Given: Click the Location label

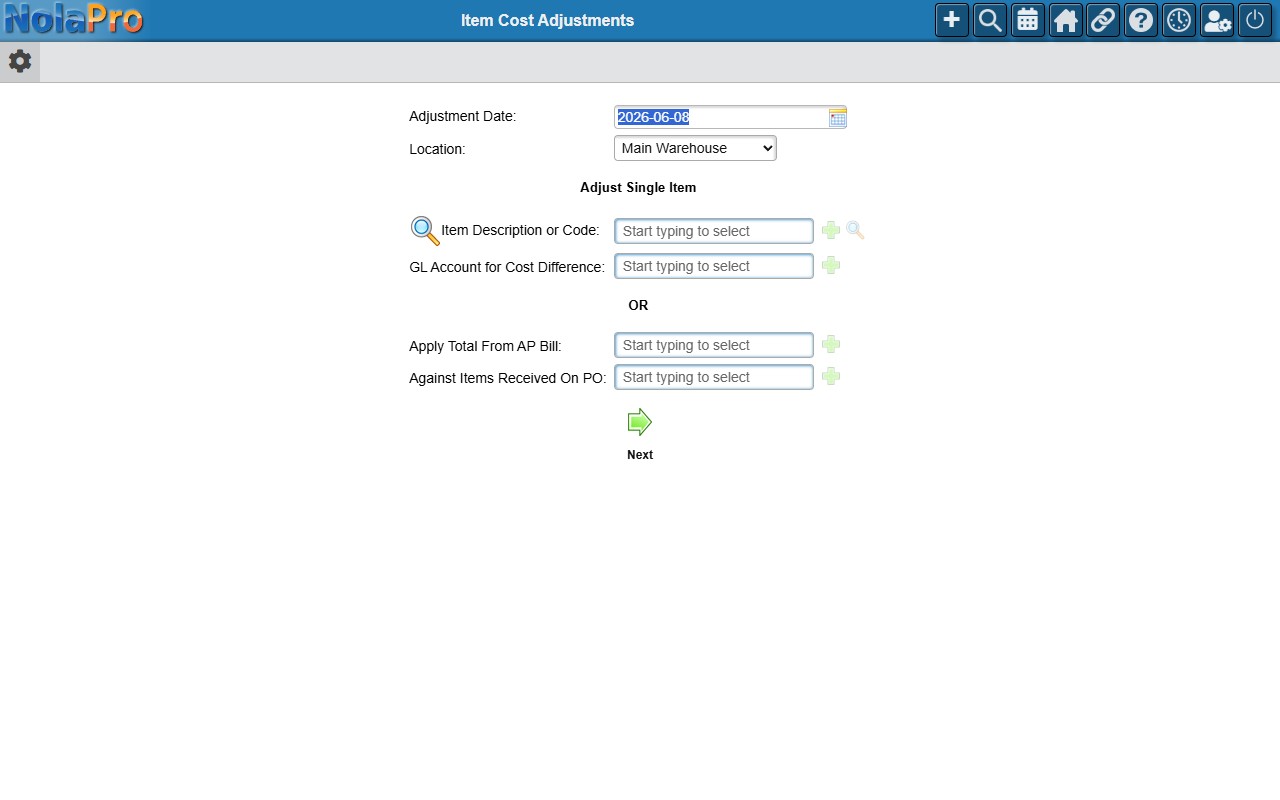Looking at the screenshot, I should 437,149.
